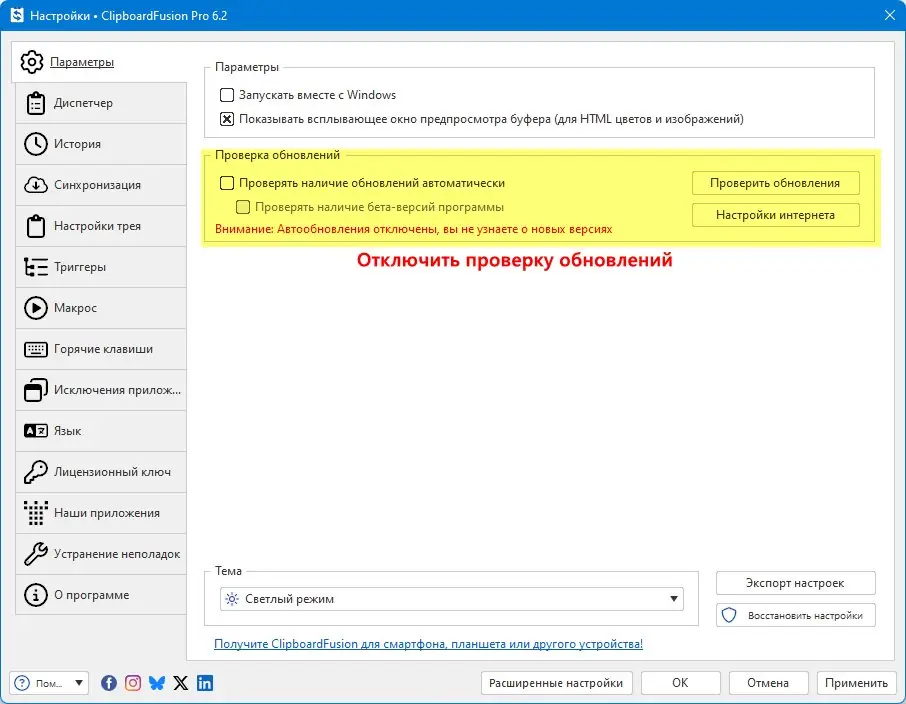This screenshot has width=906, height=704.
Task: Toggle Проверять наличие бета-версий программы checkbox
Action: (243, 207)
